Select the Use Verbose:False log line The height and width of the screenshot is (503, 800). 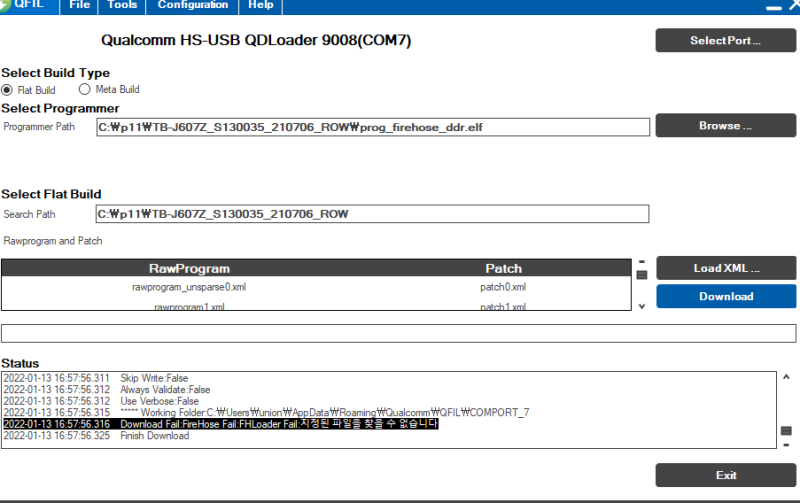(101, 401)
